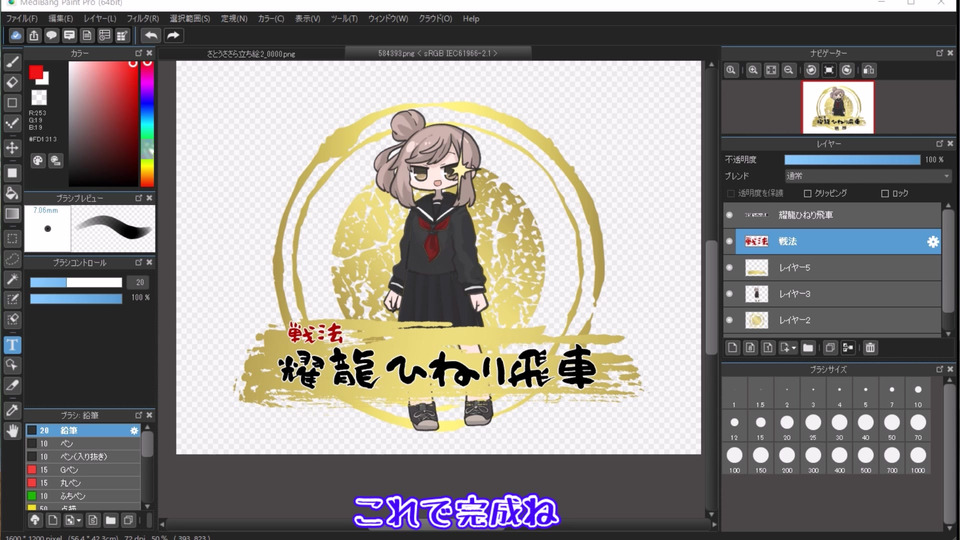This screenshot has height=540, width=960.
Task: Click the cloud save icon in the toolbar
Action: pyautogui.click(x=16, y=36)
